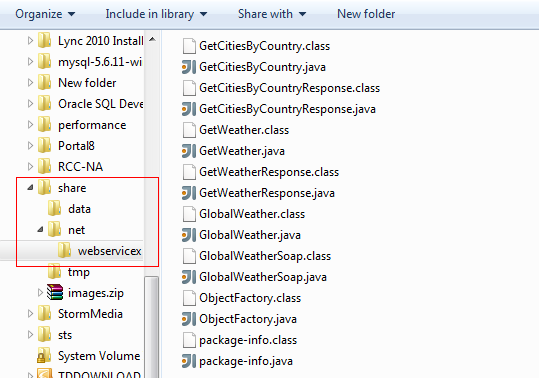Viewport: 539px width, 378px height.
Task: Click the Lync 2010 Install folder label
Action: click(100, 41)
